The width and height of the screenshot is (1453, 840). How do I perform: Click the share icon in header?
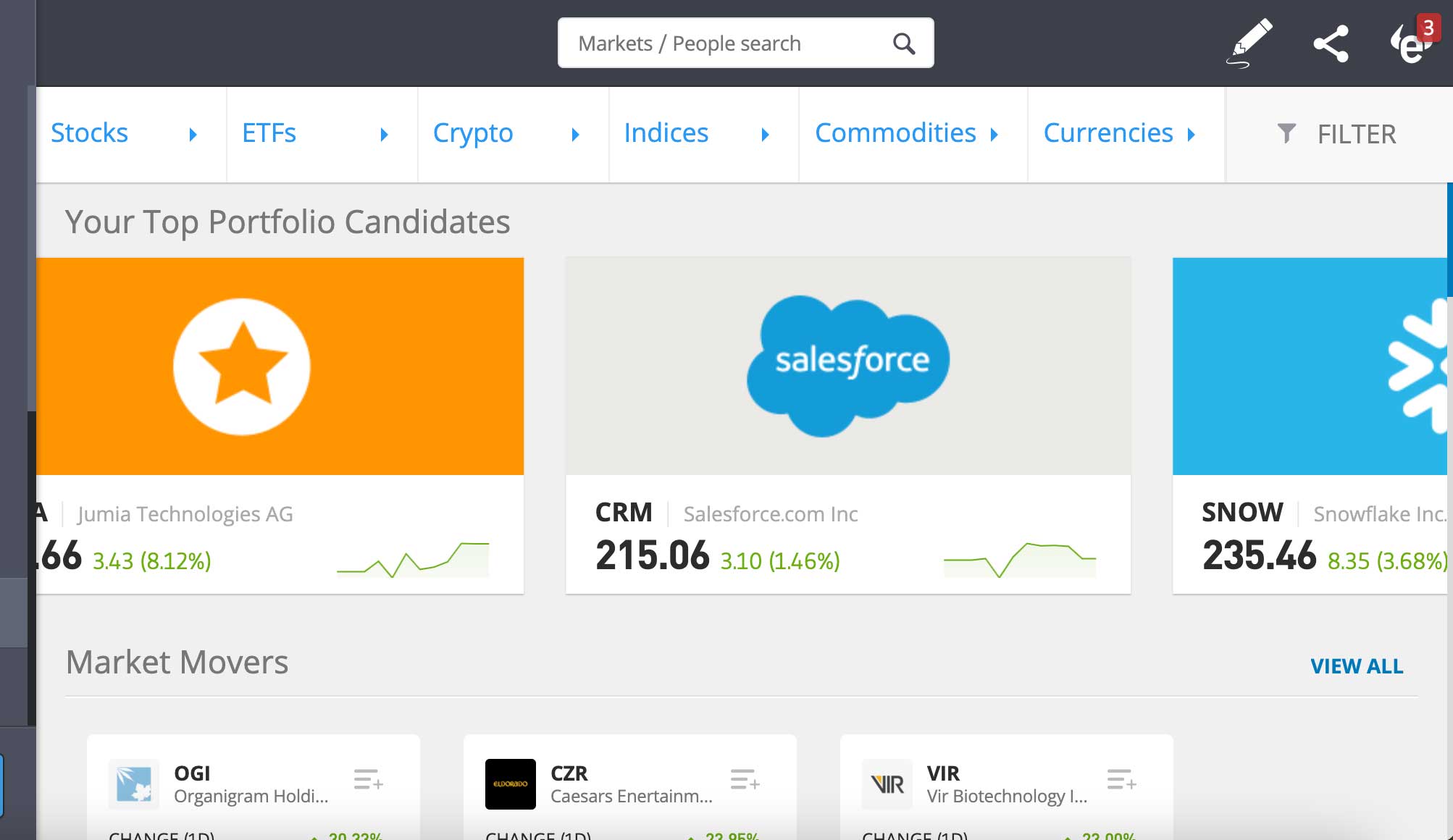click(x=1331, y=43)
